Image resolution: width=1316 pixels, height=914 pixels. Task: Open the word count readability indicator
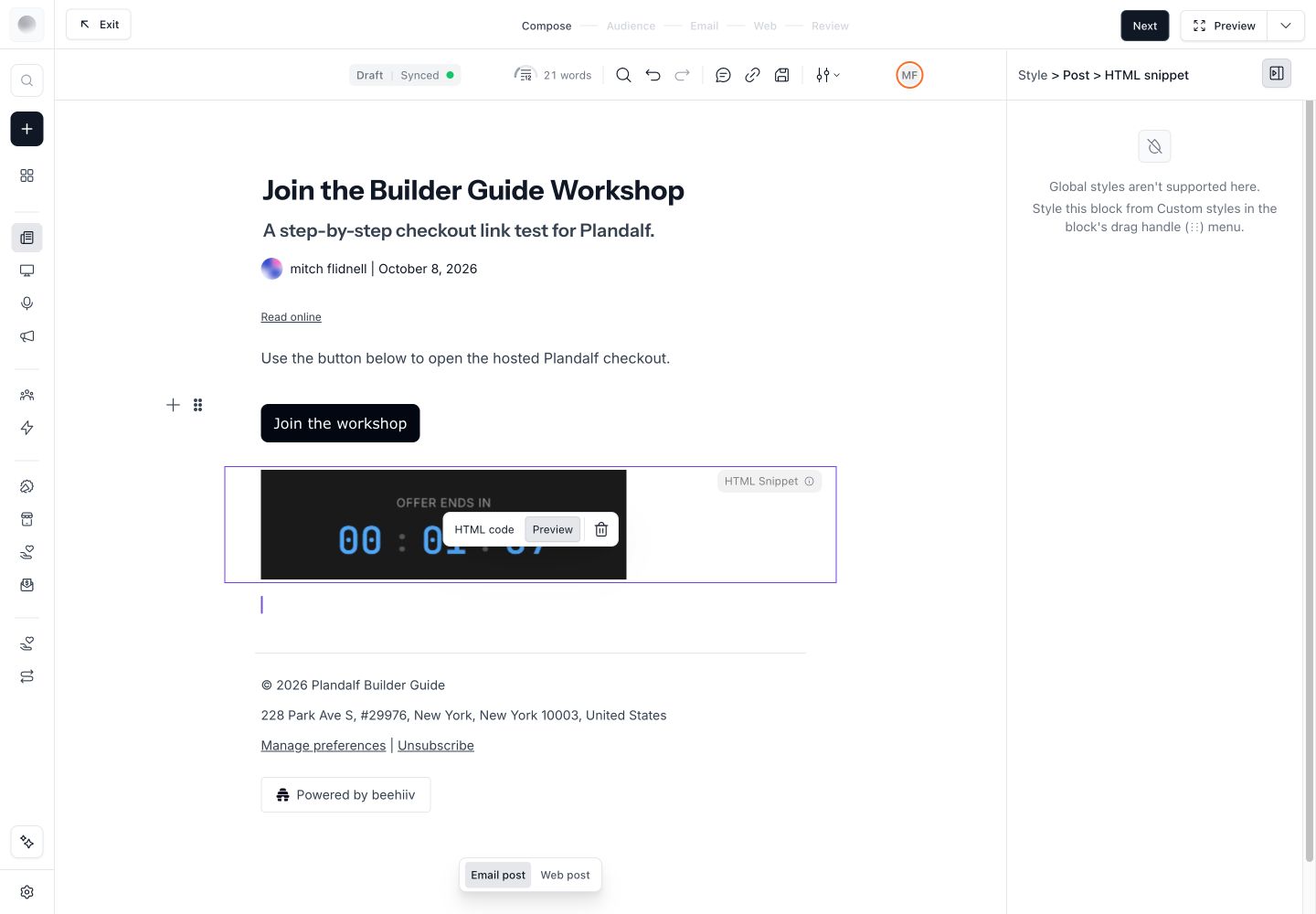(x=553, y=75)
